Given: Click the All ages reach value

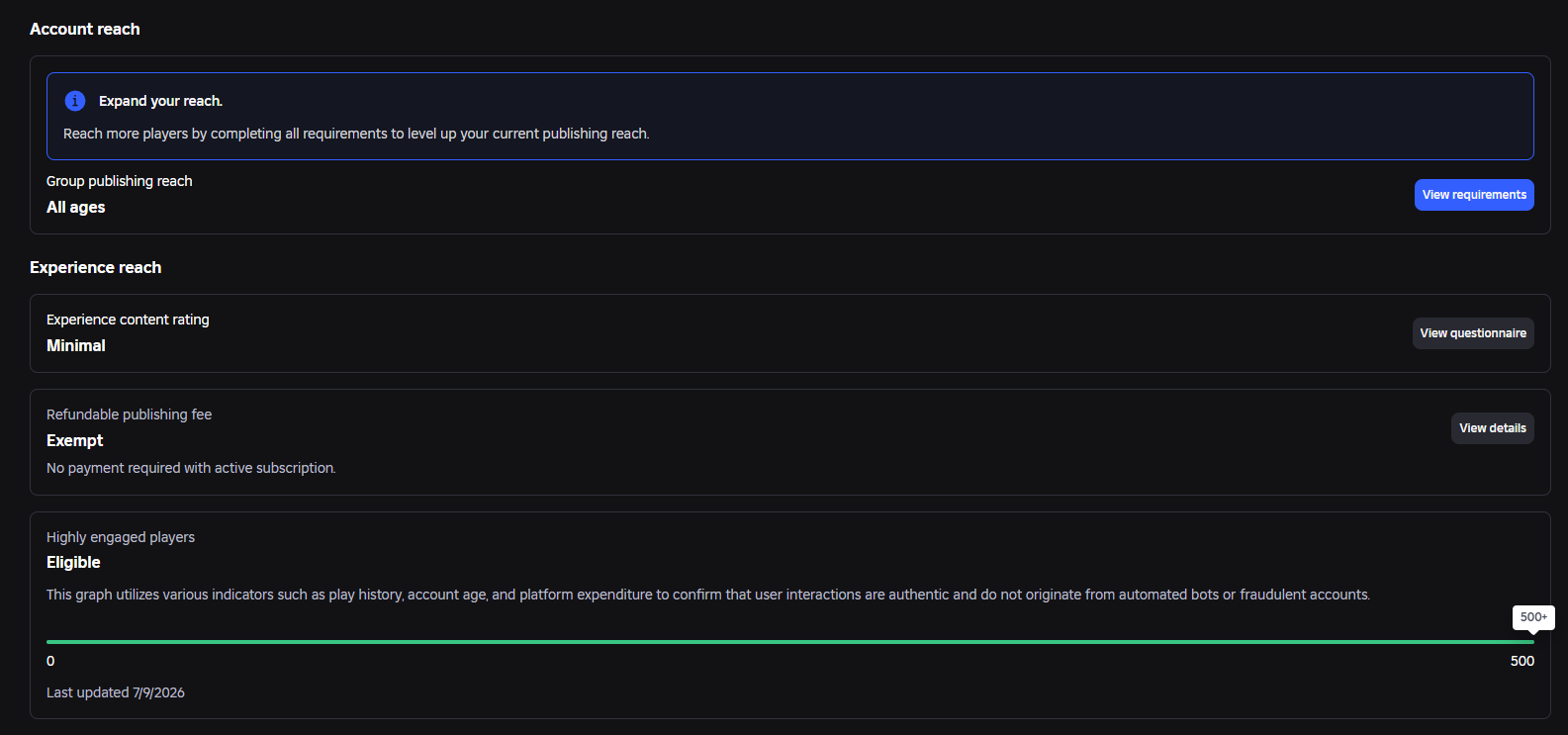Looking at the screenshot, I should (76, 207).
